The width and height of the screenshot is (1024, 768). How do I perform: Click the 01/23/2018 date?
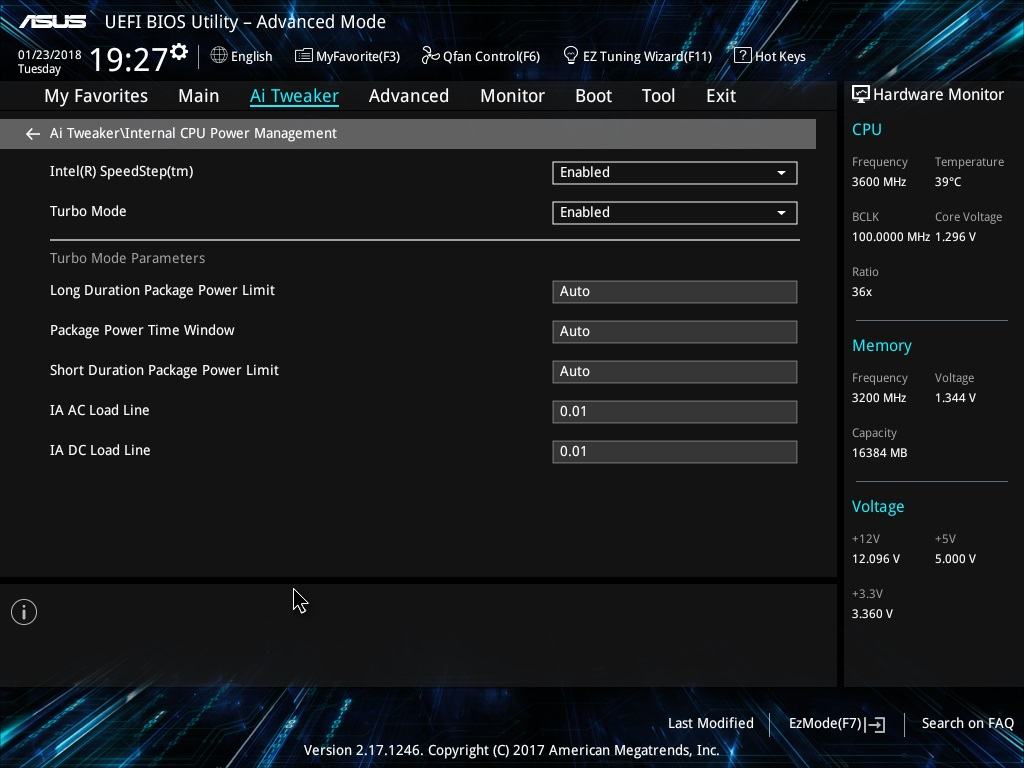coord(50,55)
